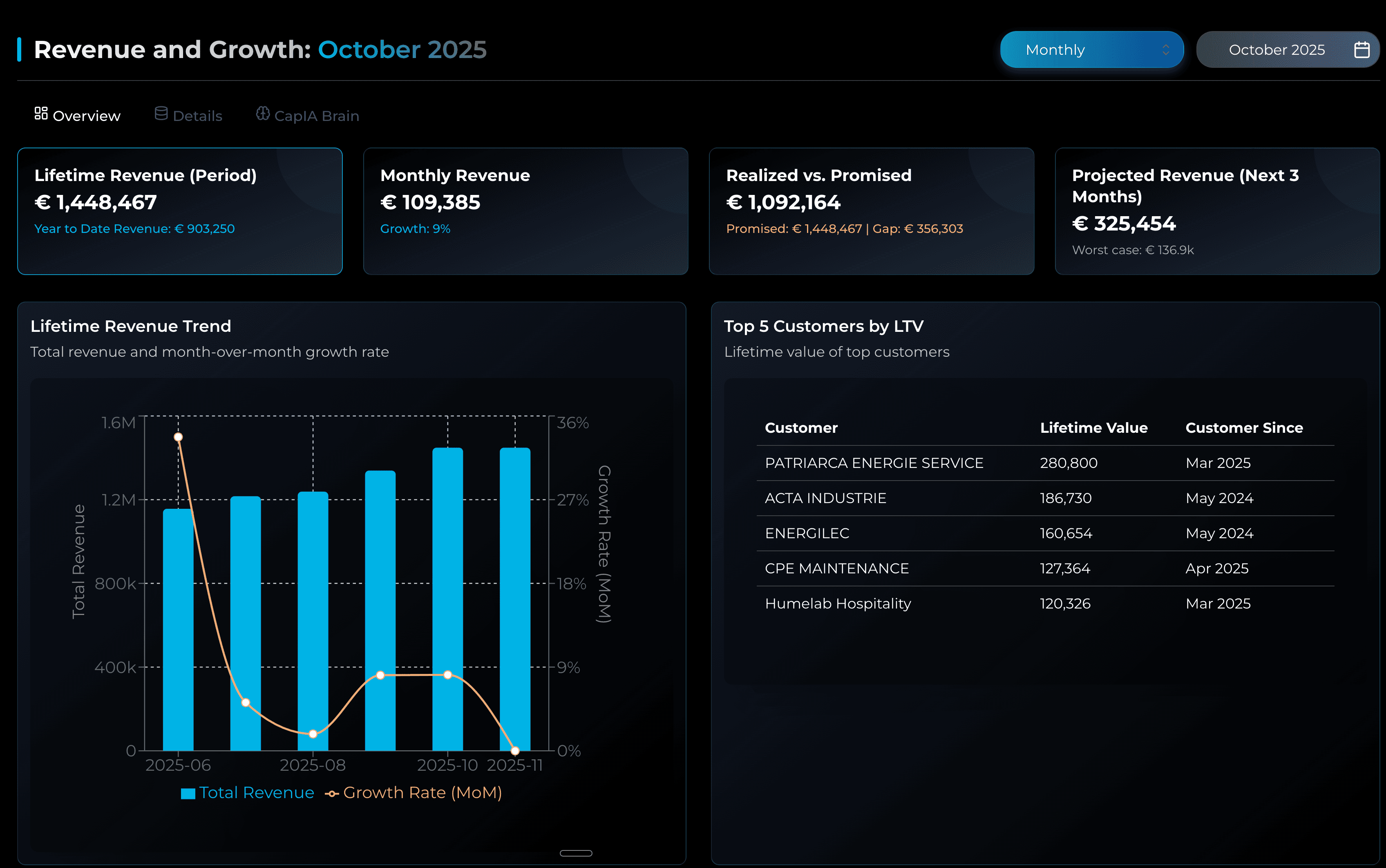Viewport: 1386px width, 868px height.
Task: Toggle the Total Revenue series in the chart legend
Action: (x=247, y=793)
